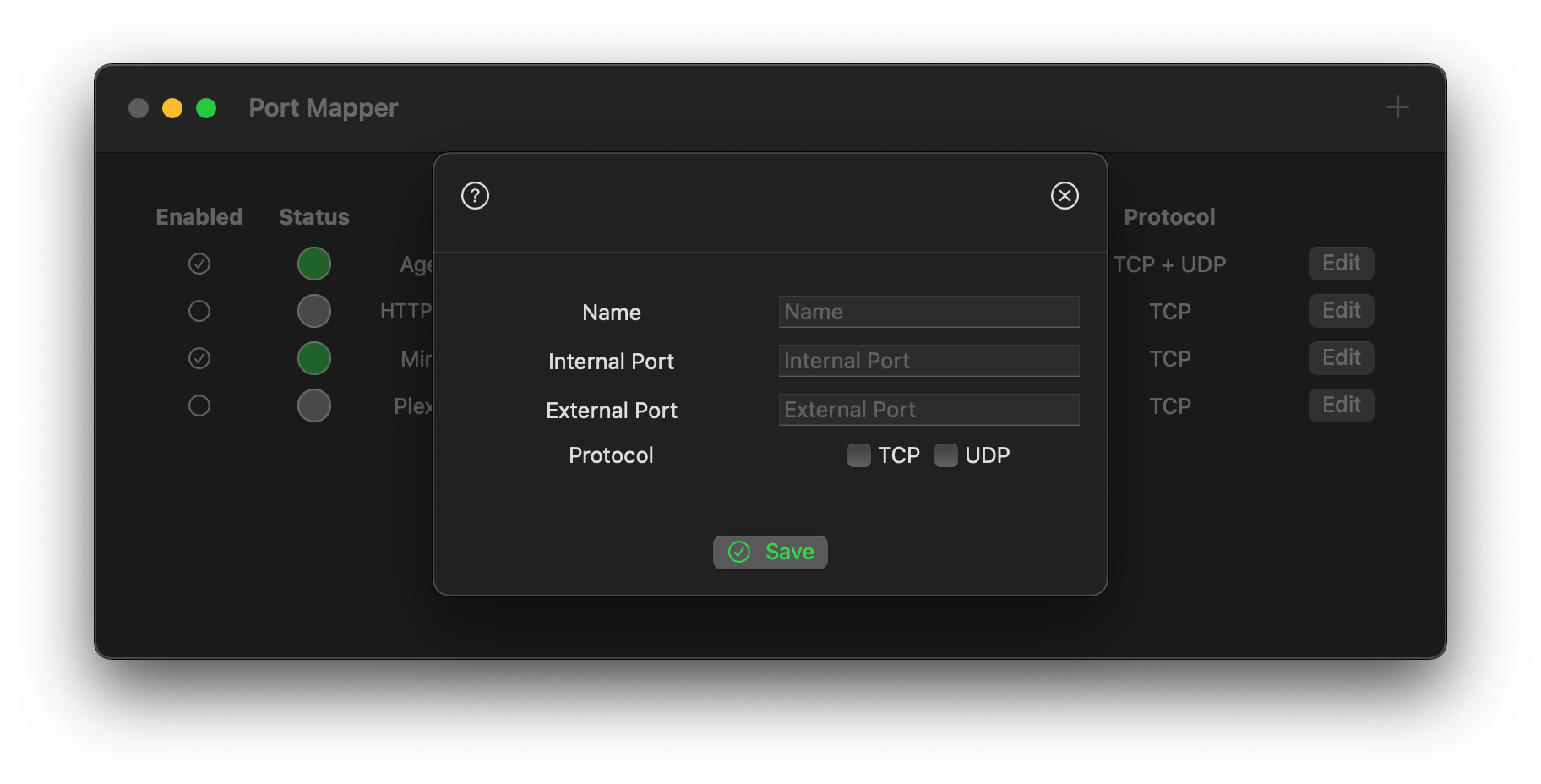Toggle the enabled check for first row
The width and height of the screenshot is (1541, 784).
click(x=199, y=264)
